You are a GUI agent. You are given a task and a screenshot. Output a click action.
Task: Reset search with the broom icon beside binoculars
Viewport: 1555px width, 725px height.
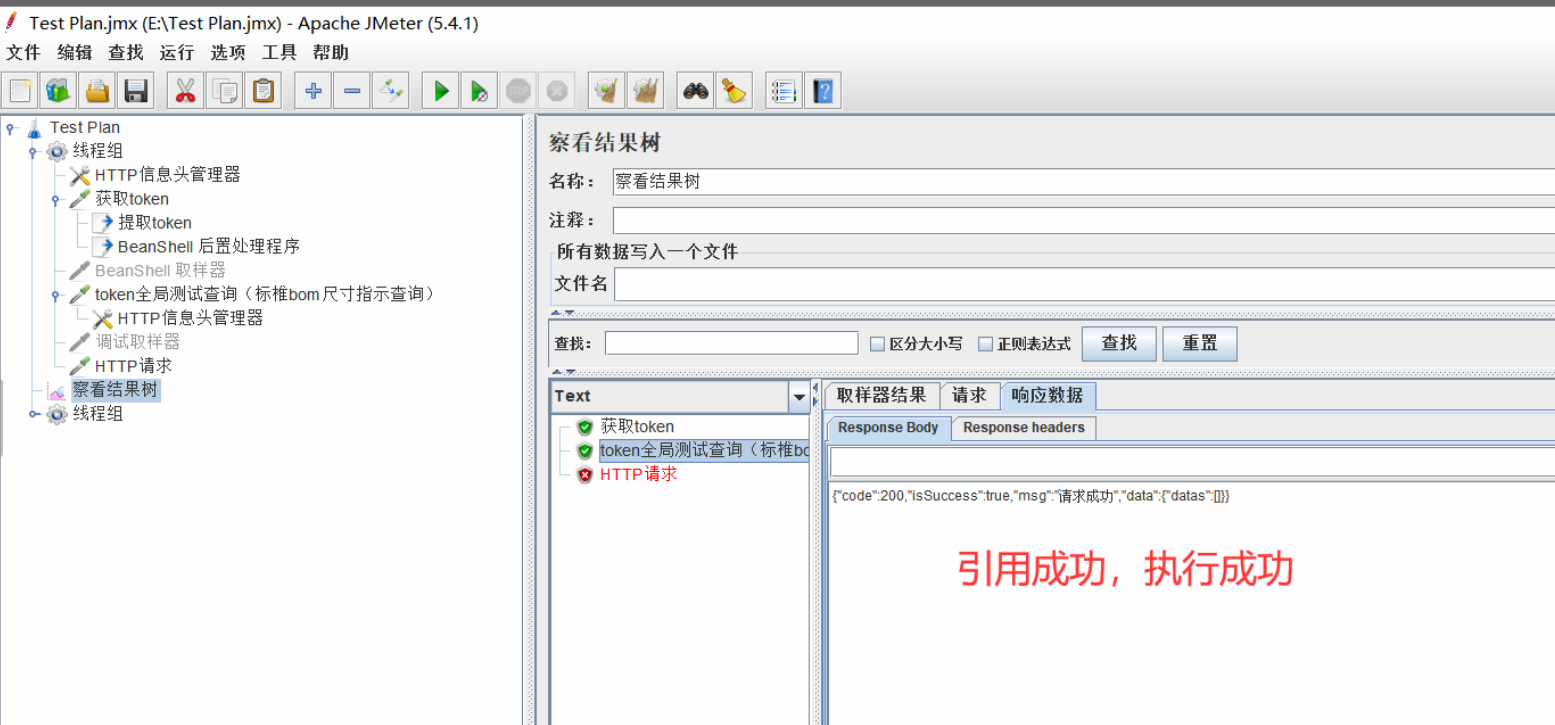point(734,91)
